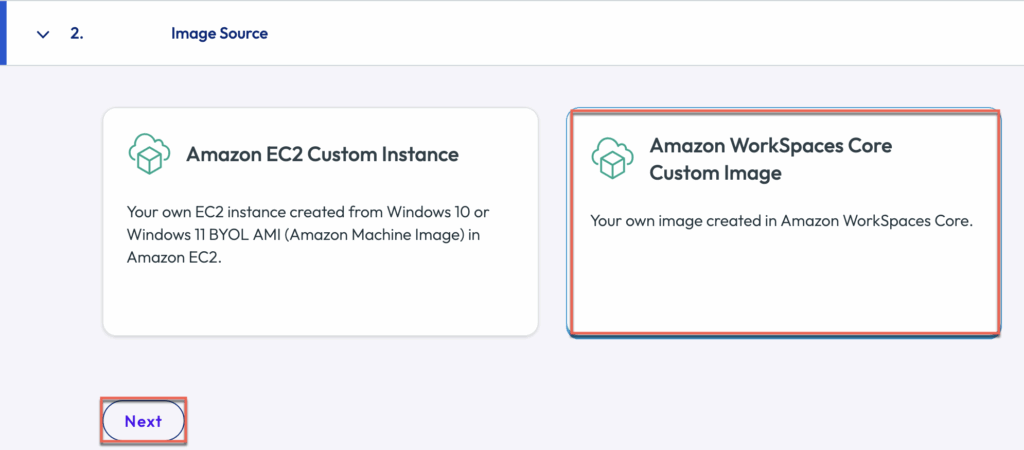Select the Amazon EC2 Custom Instance title
This screenshot has height=450, width=1024.
pyautogui.click(x=322, y=154)
